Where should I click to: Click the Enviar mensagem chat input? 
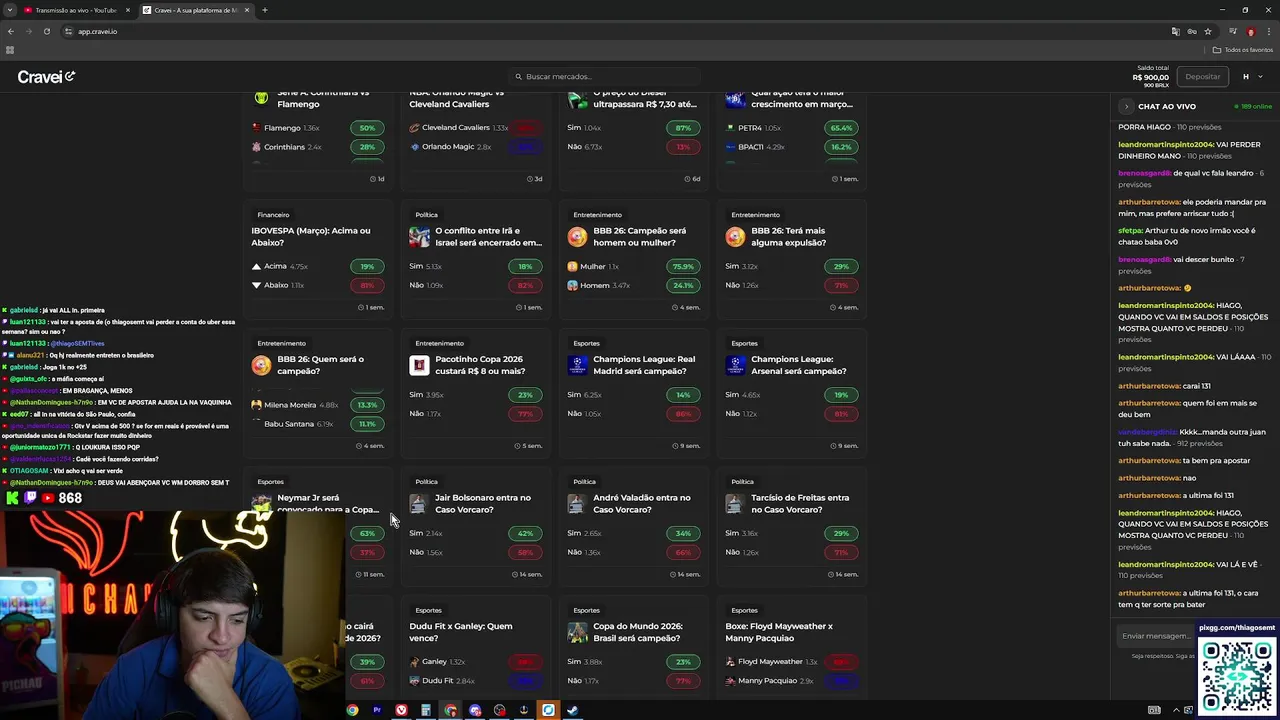pos(1156,636)
